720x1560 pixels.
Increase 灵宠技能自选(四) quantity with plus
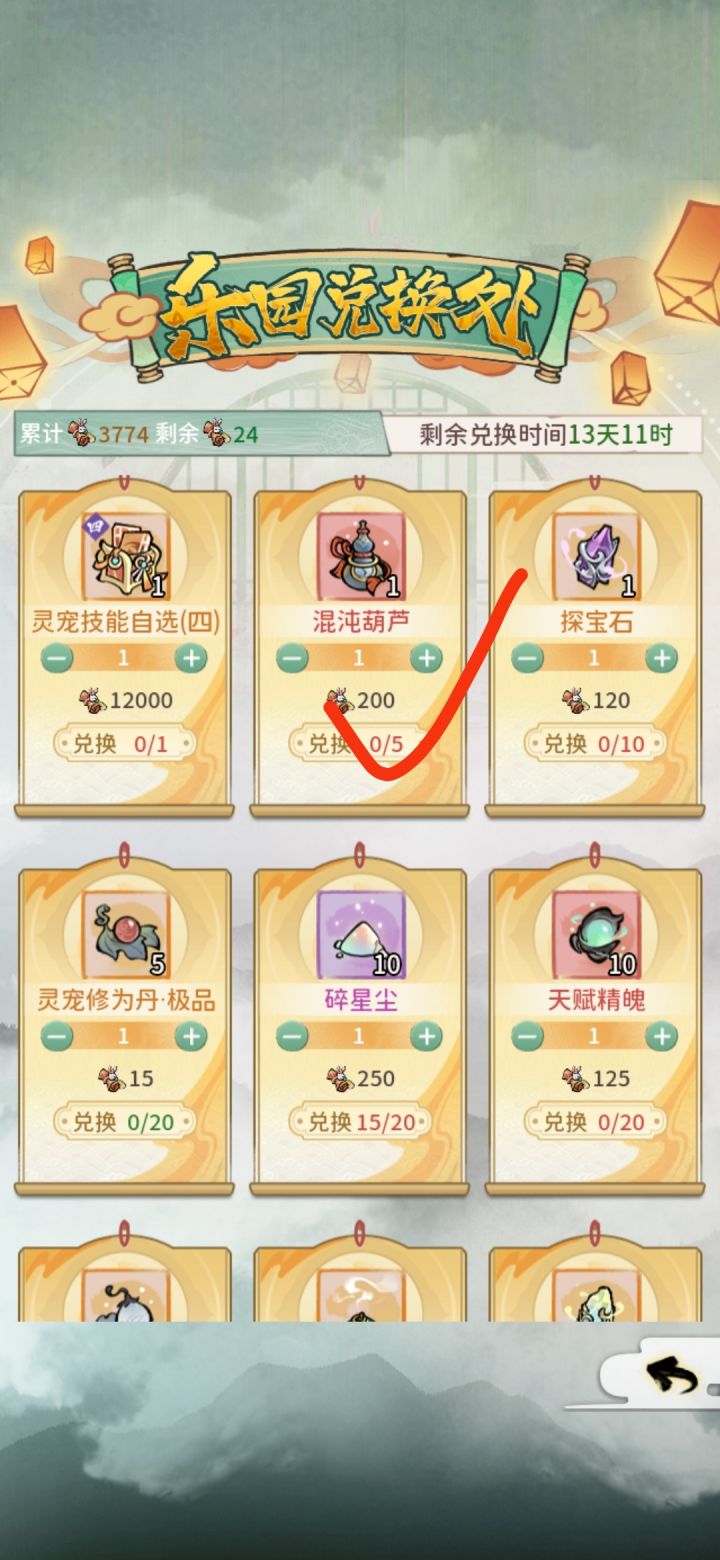coord(191,658)
